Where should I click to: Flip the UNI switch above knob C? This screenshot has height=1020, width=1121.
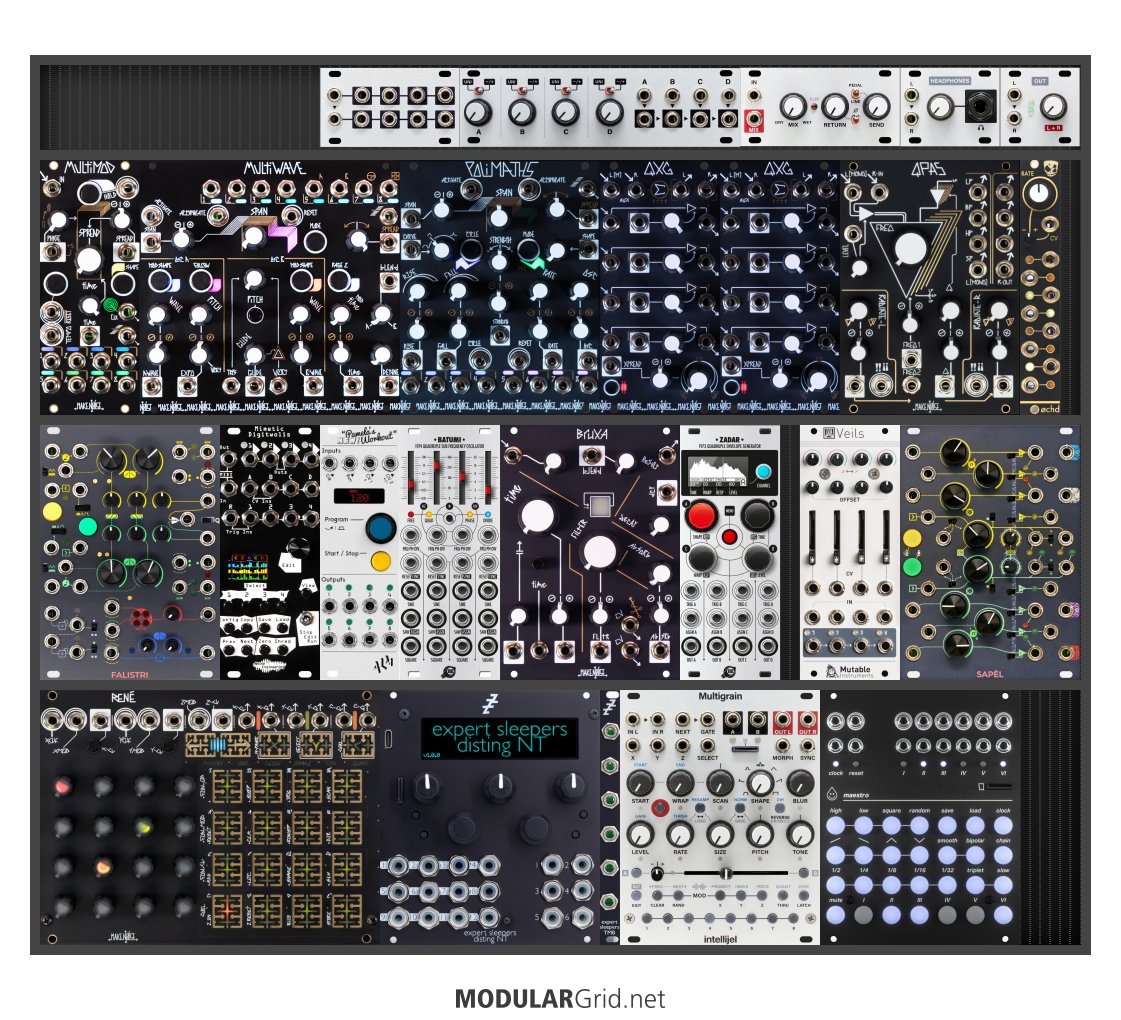click(566, 91)
